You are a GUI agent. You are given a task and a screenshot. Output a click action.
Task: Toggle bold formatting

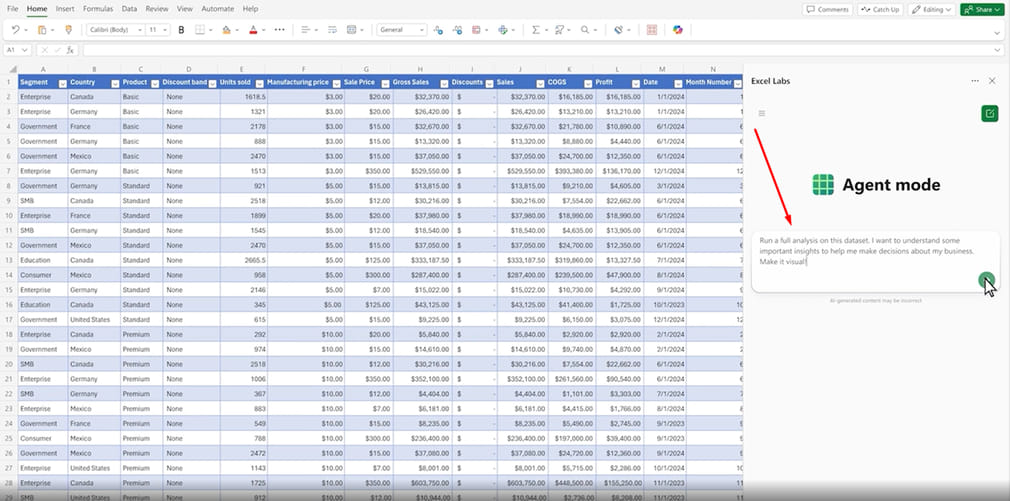(x=181, y=30)
